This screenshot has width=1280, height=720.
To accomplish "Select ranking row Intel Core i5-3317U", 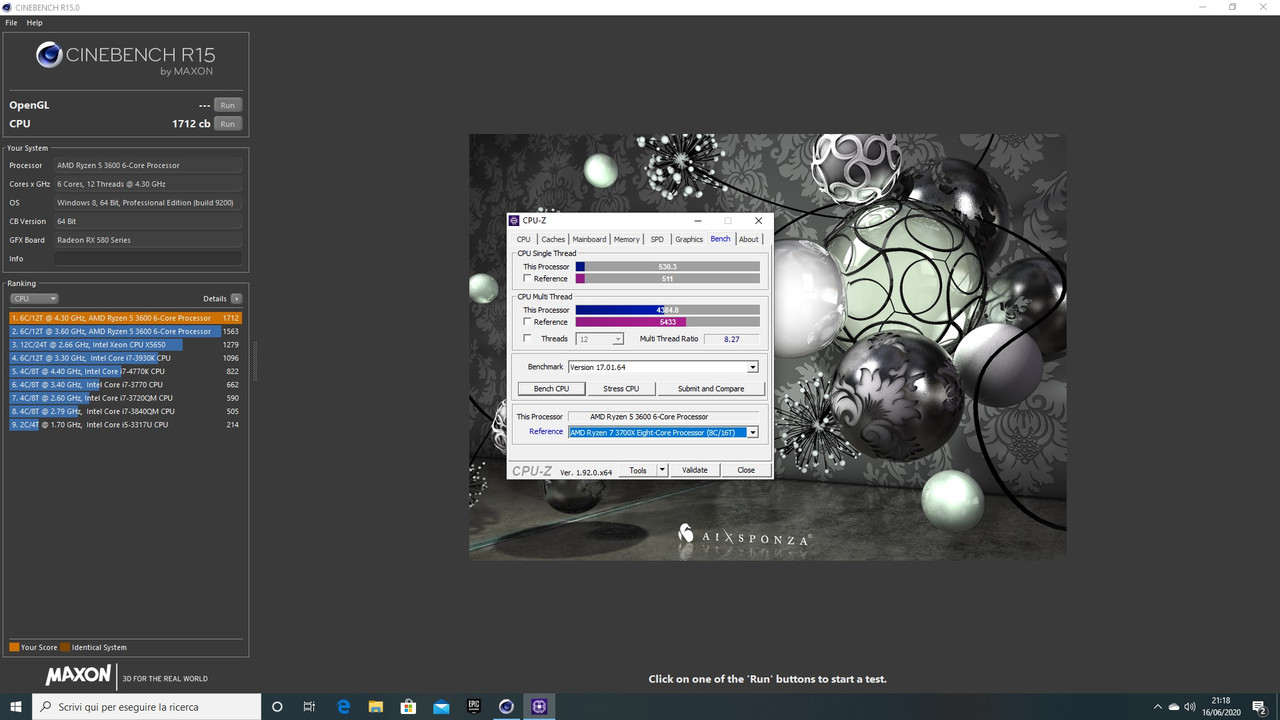I will (x=126, y=425).
